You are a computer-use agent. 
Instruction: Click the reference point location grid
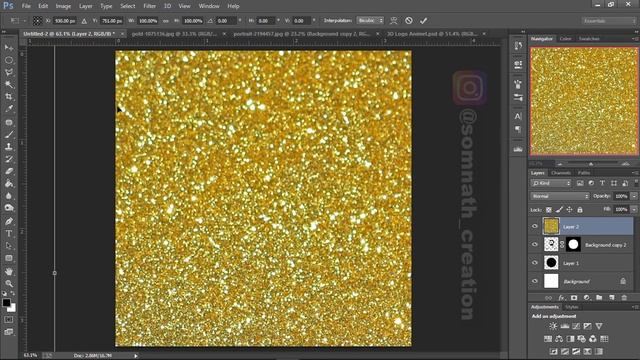[x=37, y=20]
